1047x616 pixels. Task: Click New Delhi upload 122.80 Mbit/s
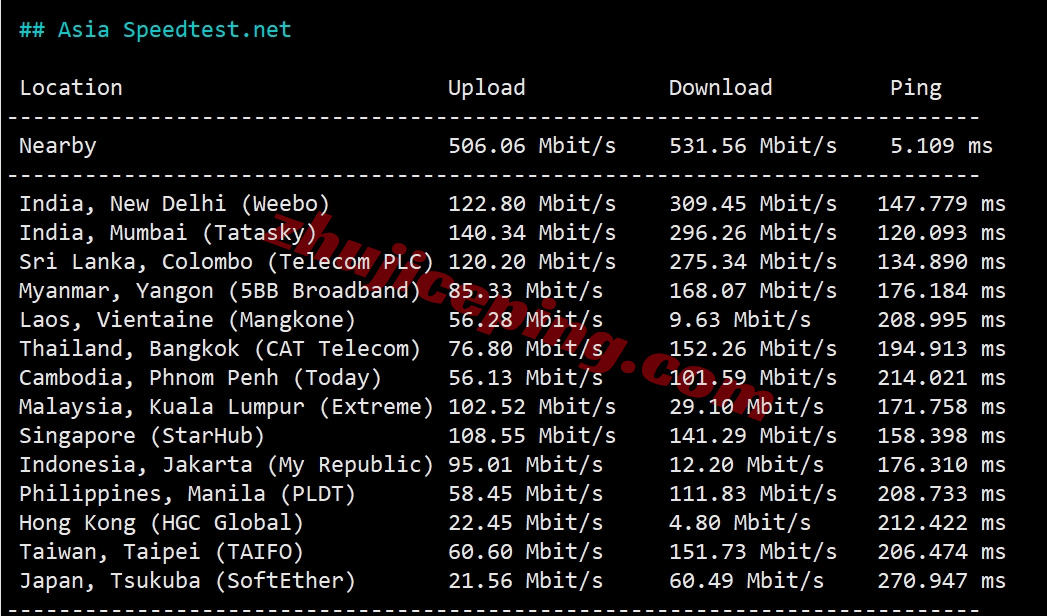[x=532, y=204]
